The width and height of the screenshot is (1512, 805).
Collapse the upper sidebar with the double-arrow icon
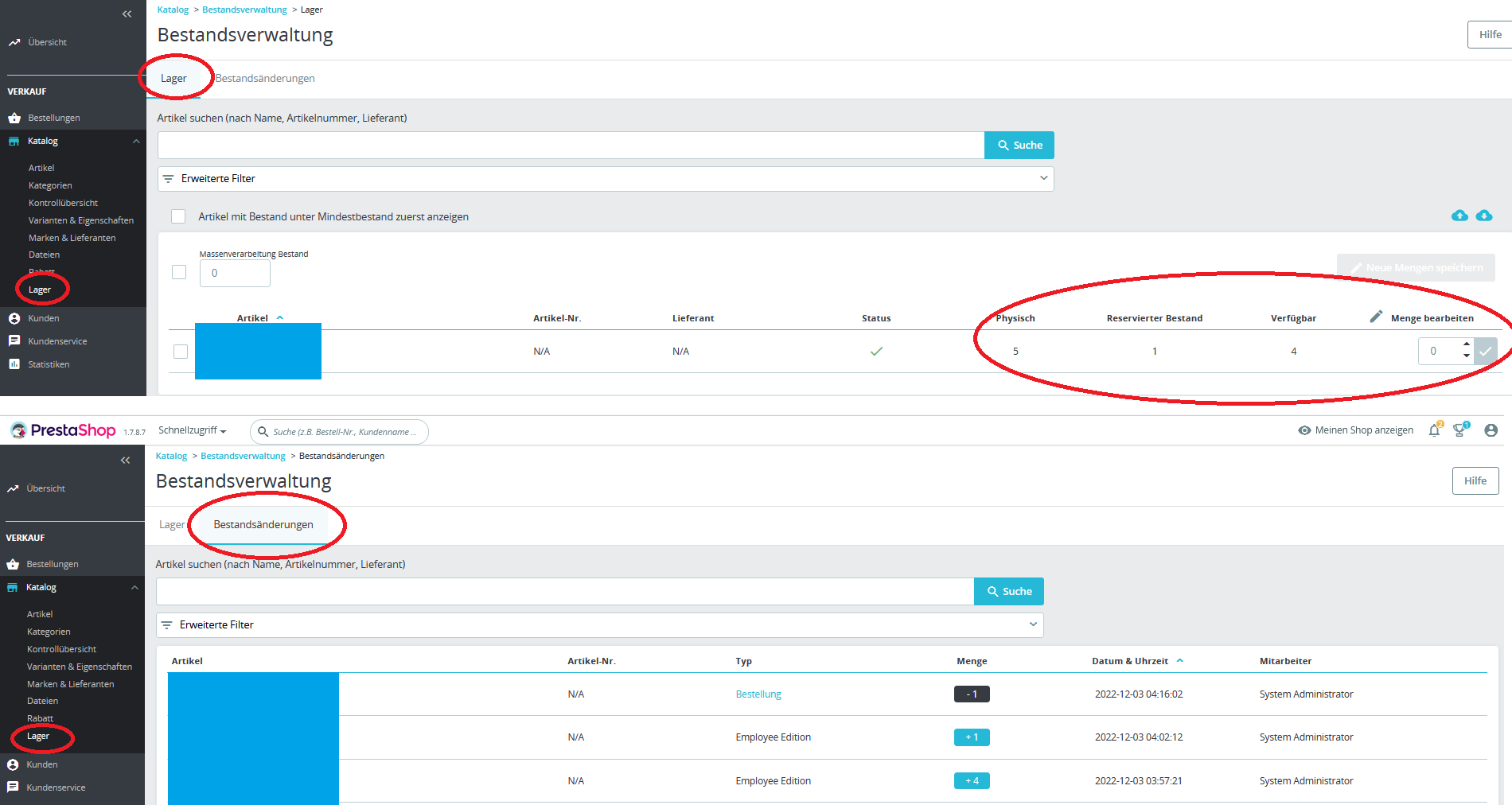click(x=127, y=14)
